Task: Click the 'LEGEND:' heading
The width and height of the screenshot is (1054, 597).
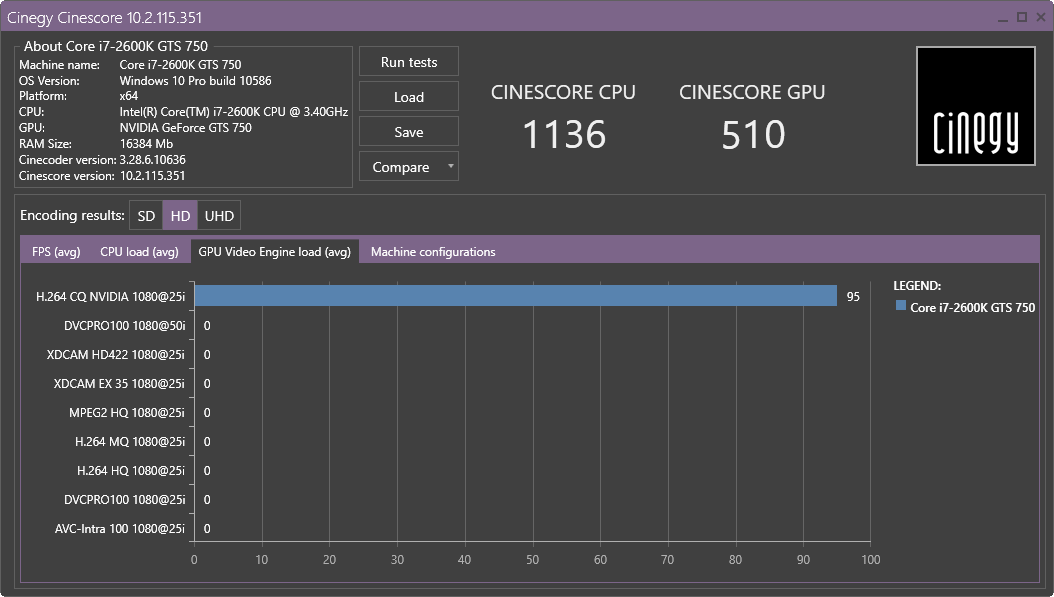Action: click(917, 286)
